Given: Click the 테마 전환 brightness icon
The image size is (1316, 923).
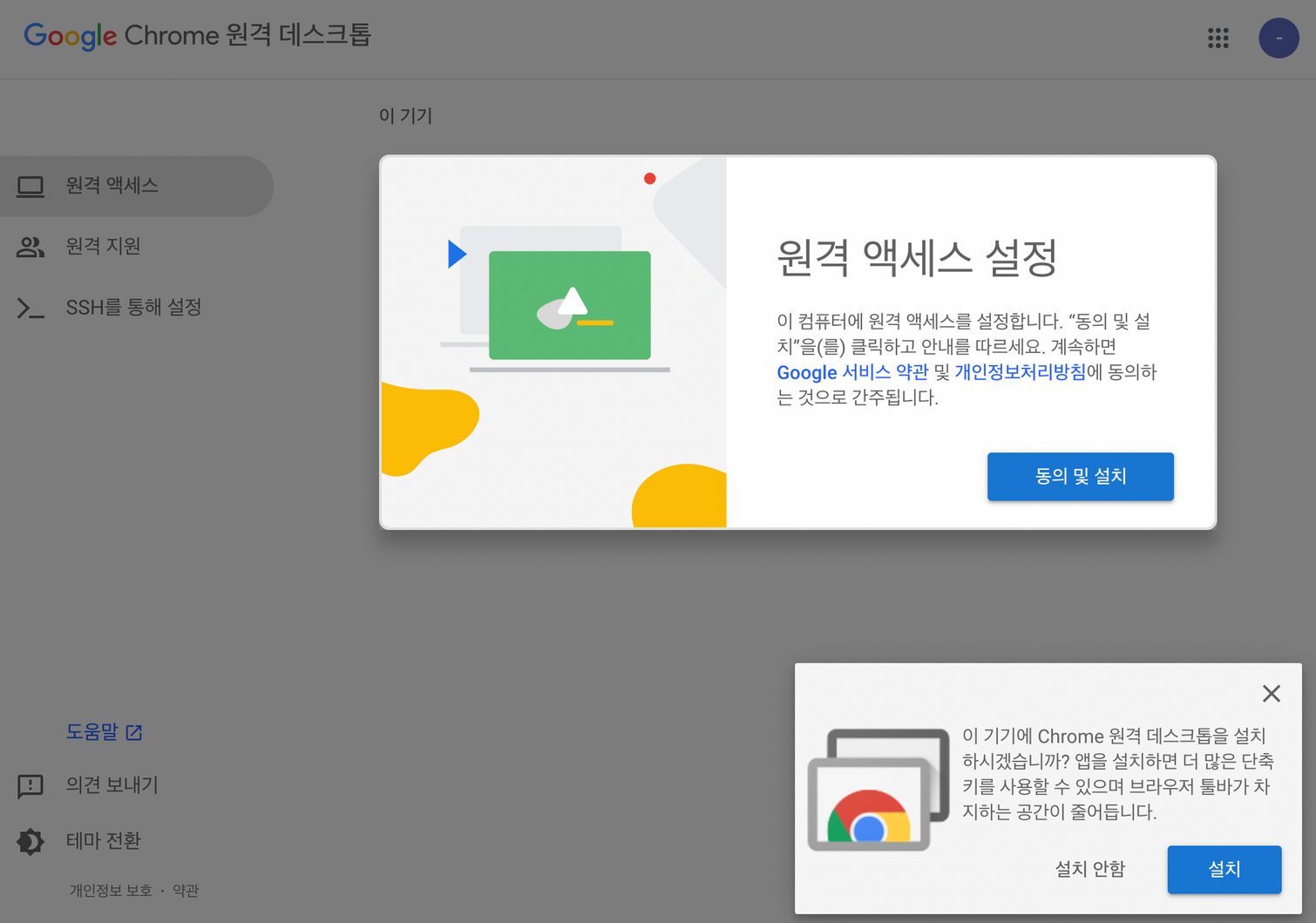Looking at the screenshot, I should 31,841.
